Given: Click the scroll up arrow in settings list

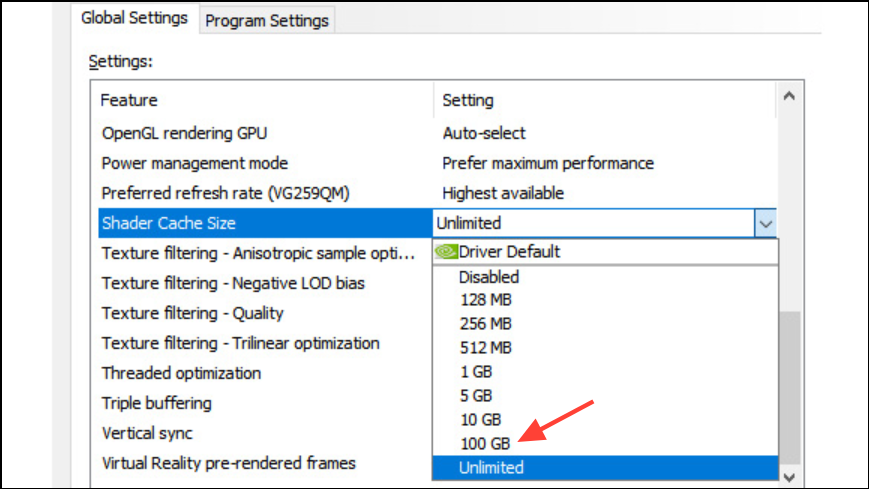Looking at the screenshot, I should [789, 96].
